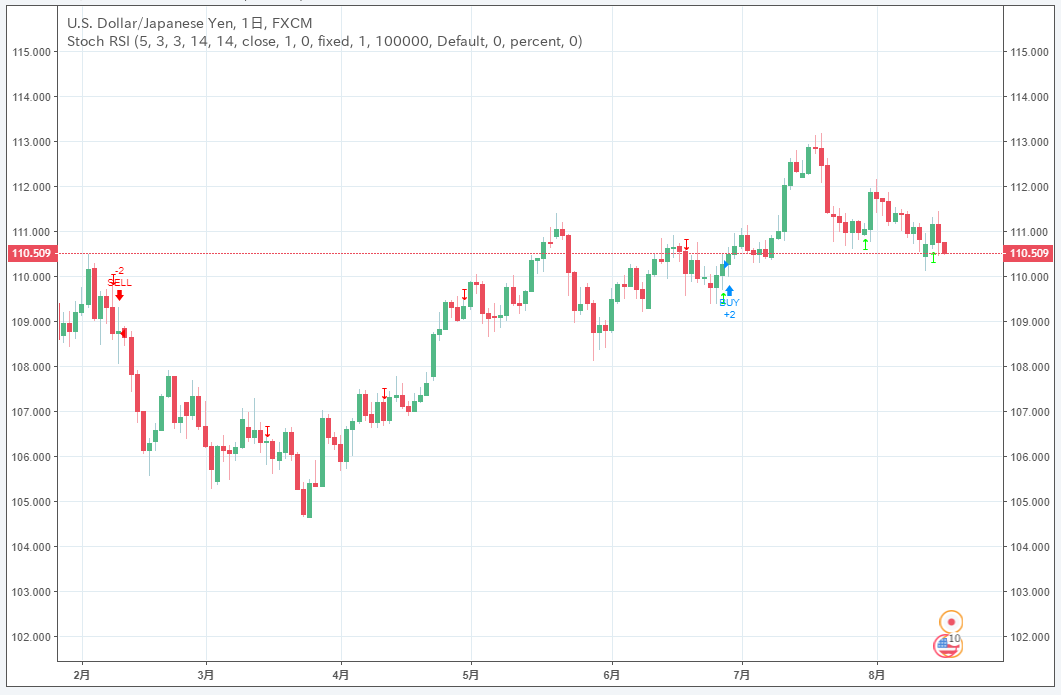The height and width of the screenshot is (695, 1061).
Task: Click the blue BUY arrow marker
Action: click(x=729, y=291)
